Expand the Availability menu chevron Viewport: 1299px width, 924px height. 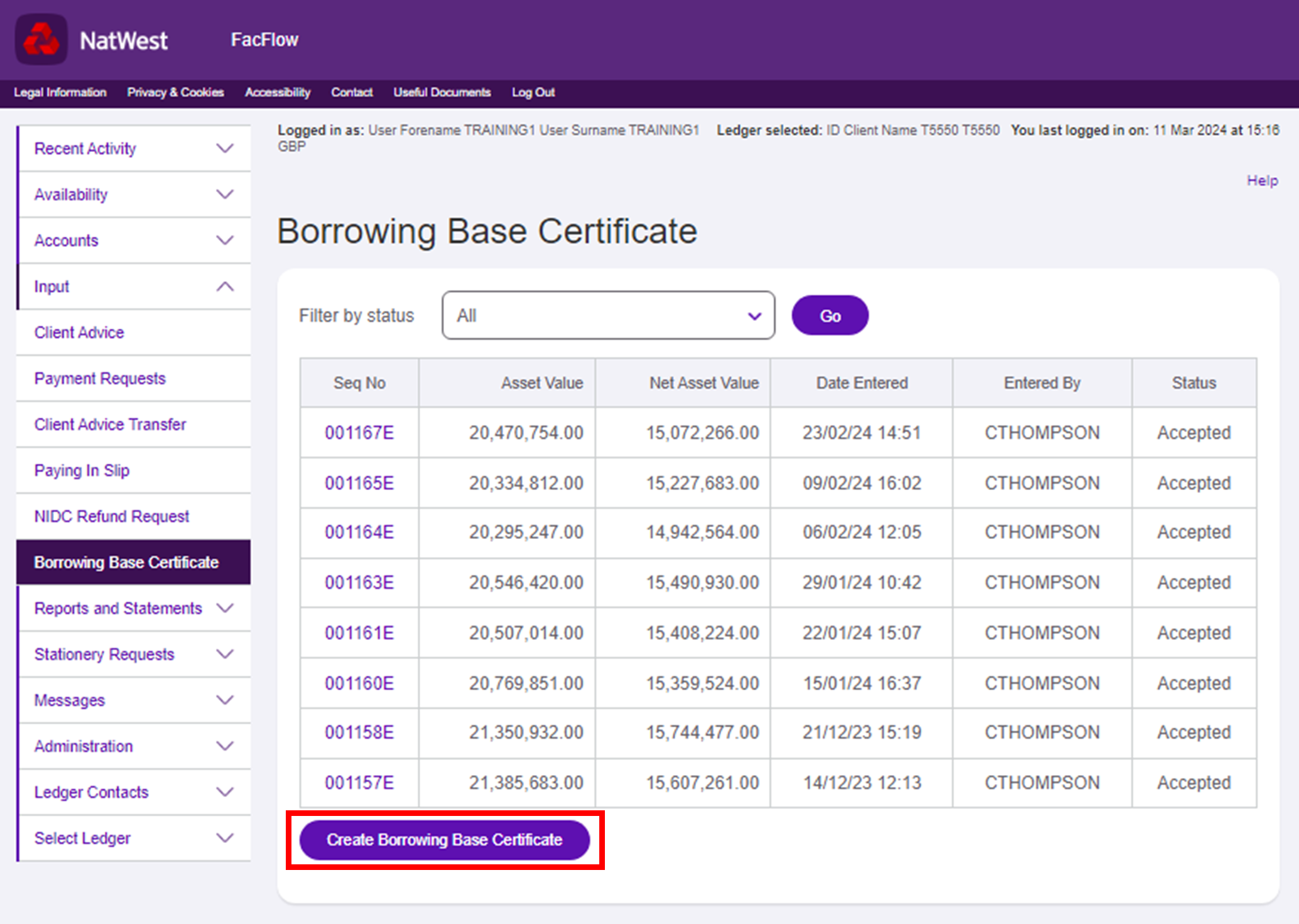click(x=225, y=195)
